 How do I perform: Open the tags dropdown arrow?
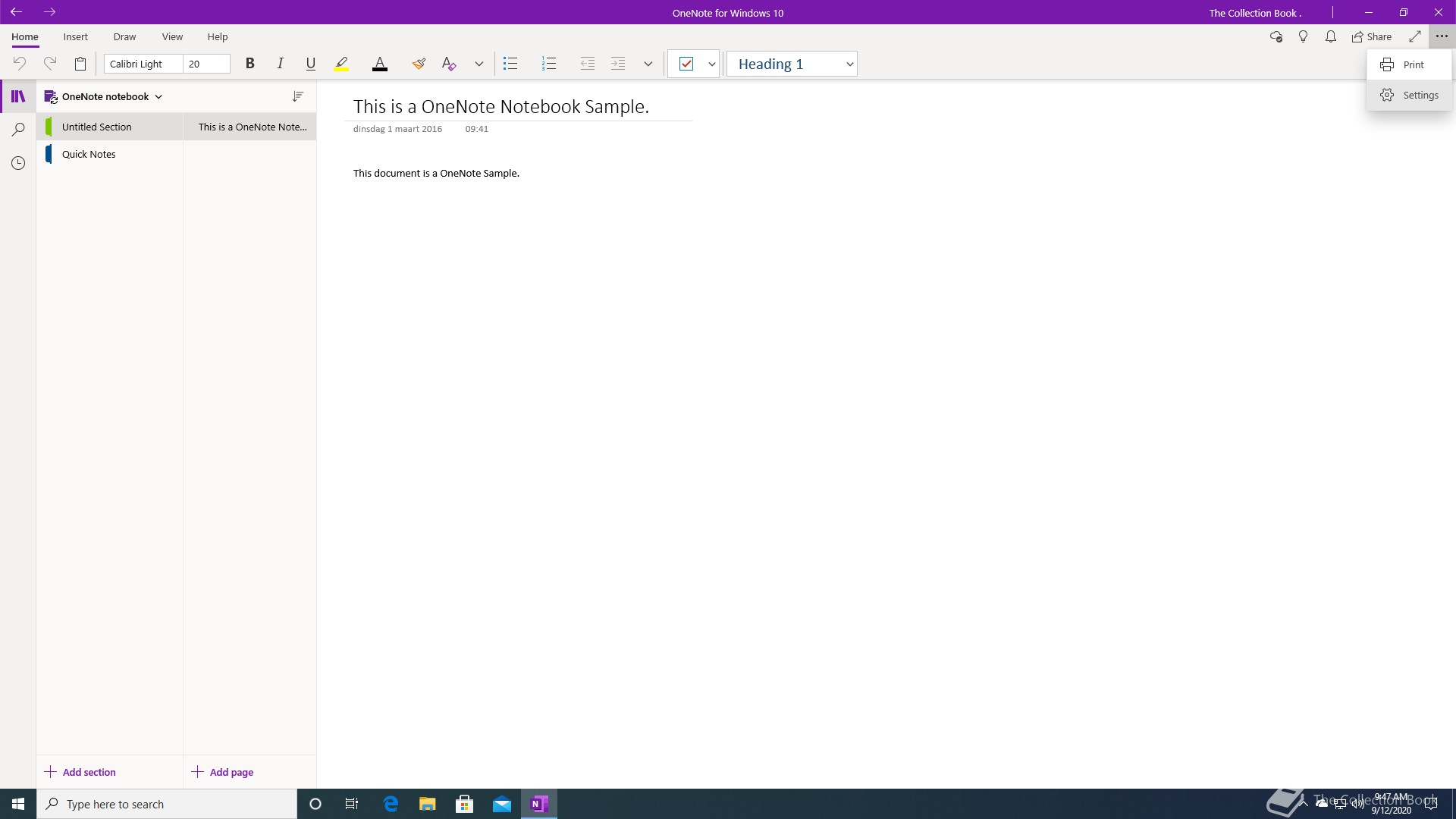point(712,64)
